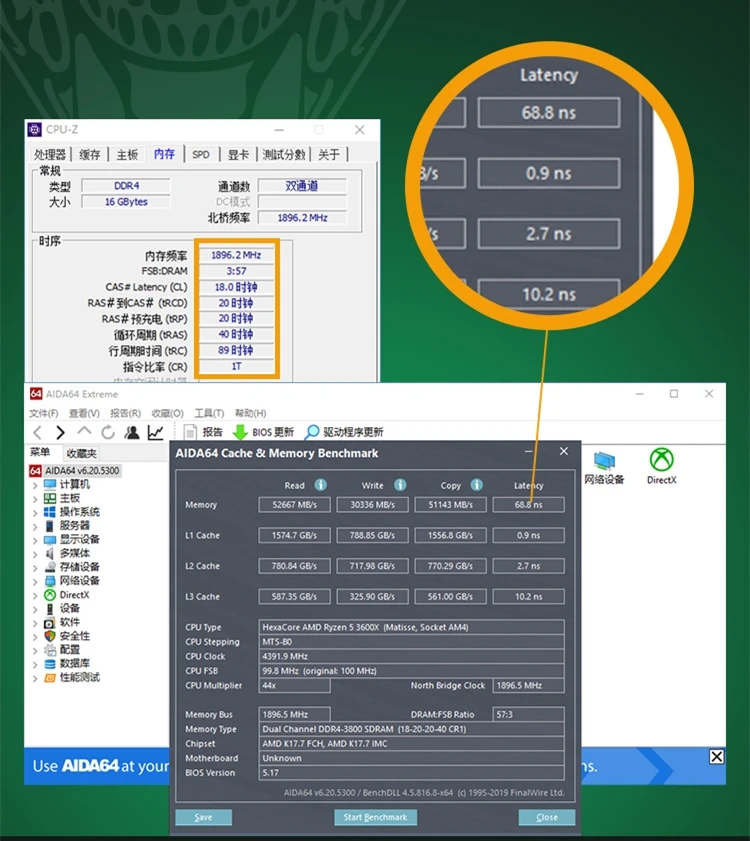Viewport: 750px width, 841px height.
Task: Select 数据库 in the AIDA64 tree
Action: (x=67, y=663)
